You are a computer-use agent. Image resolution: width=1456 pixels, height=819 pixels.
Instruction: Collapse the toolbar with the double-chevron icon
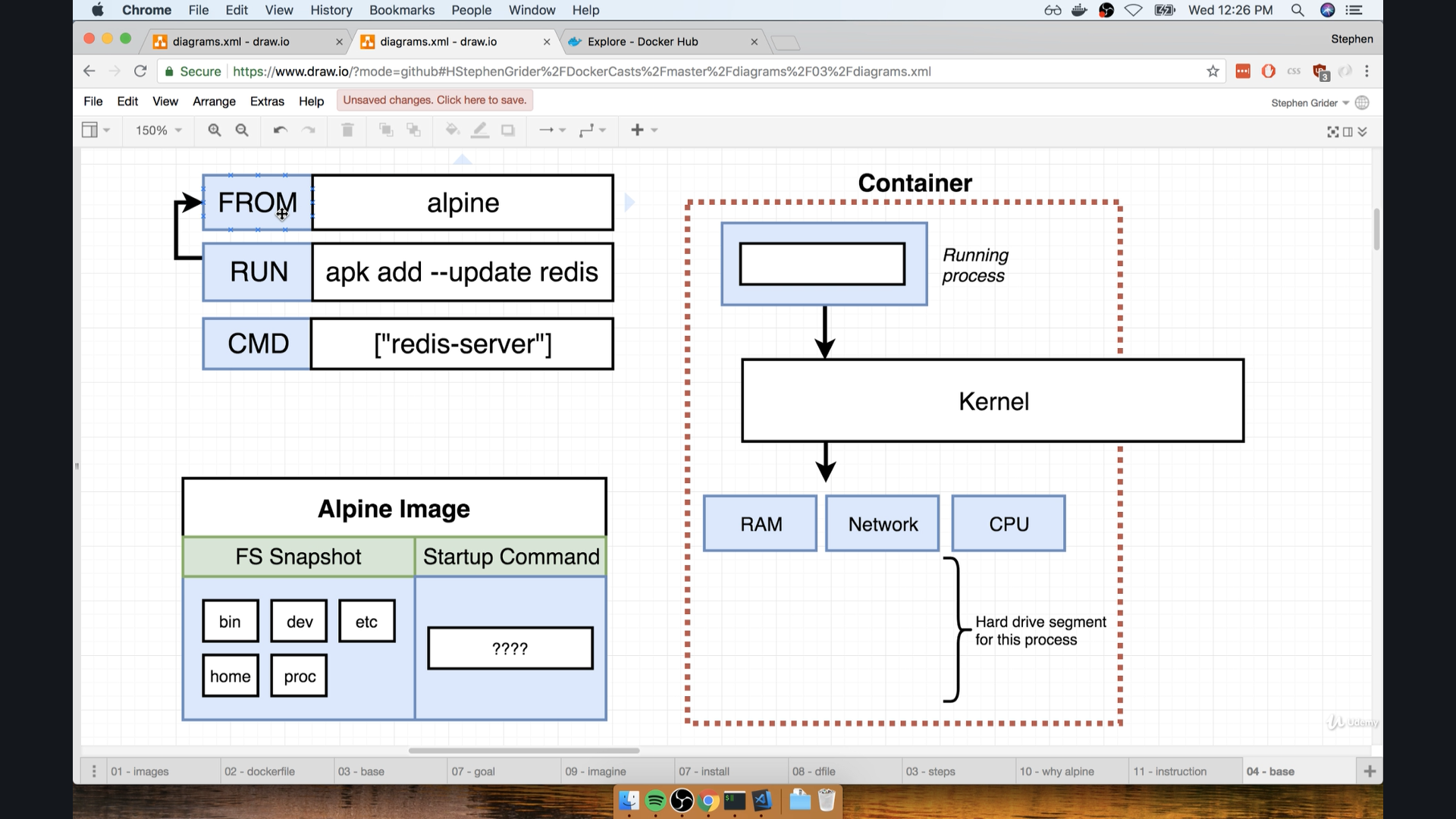1363,130
